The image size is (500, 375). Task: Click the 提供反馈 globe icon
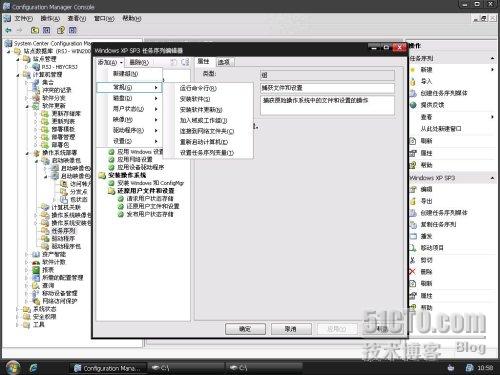coord(413,105)
